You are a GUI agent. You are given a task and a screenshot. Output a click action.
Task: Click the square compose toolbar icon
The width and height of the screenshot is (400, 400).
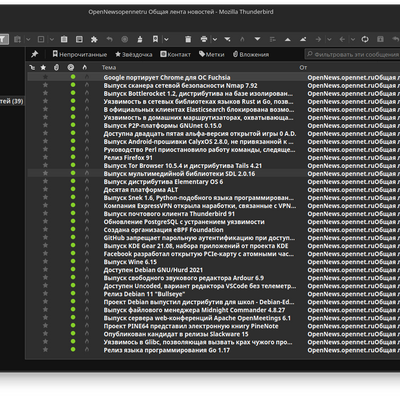click(x=41, y=39)
